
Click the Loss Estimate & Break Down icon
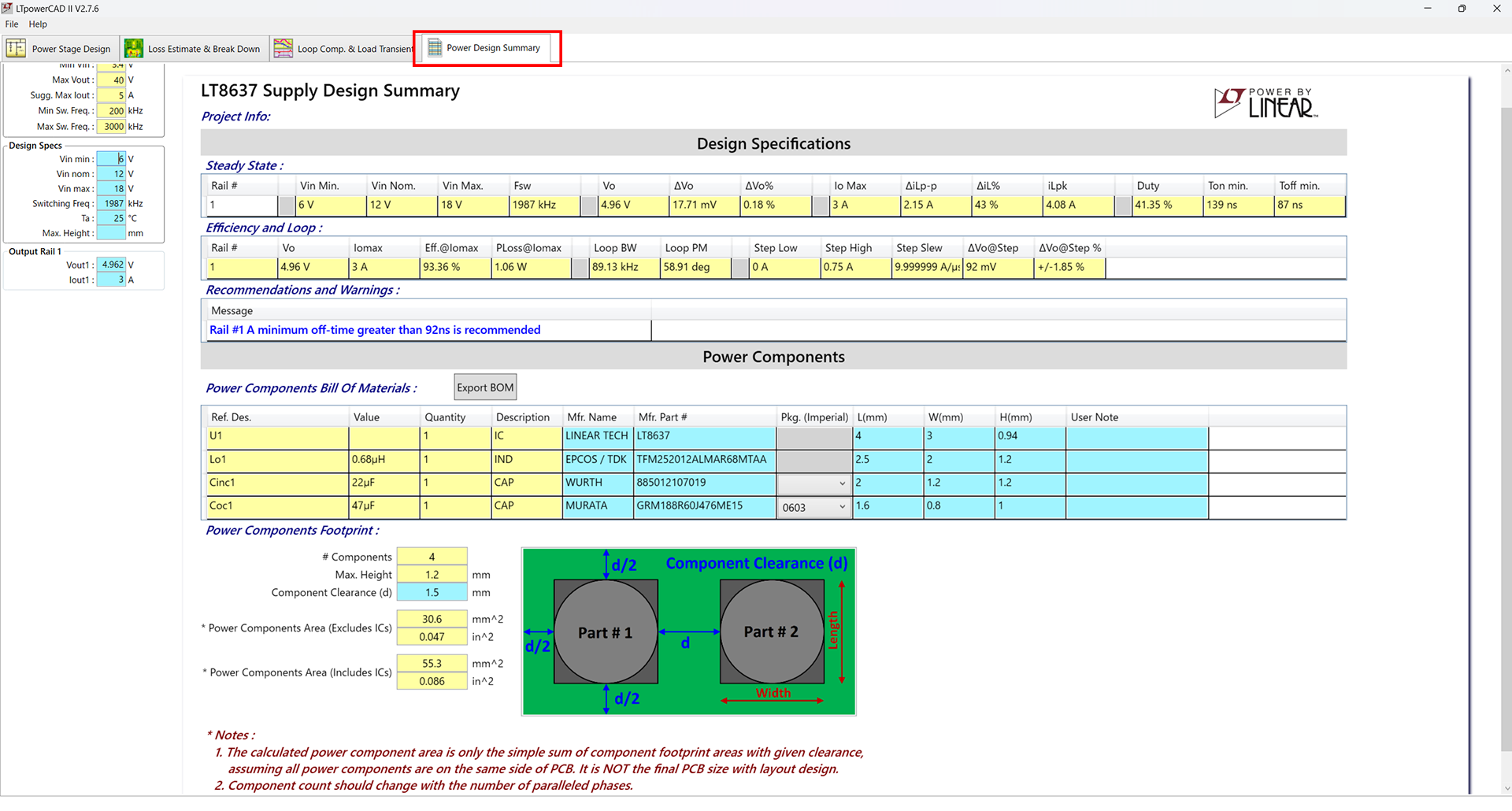coord(134,48)
